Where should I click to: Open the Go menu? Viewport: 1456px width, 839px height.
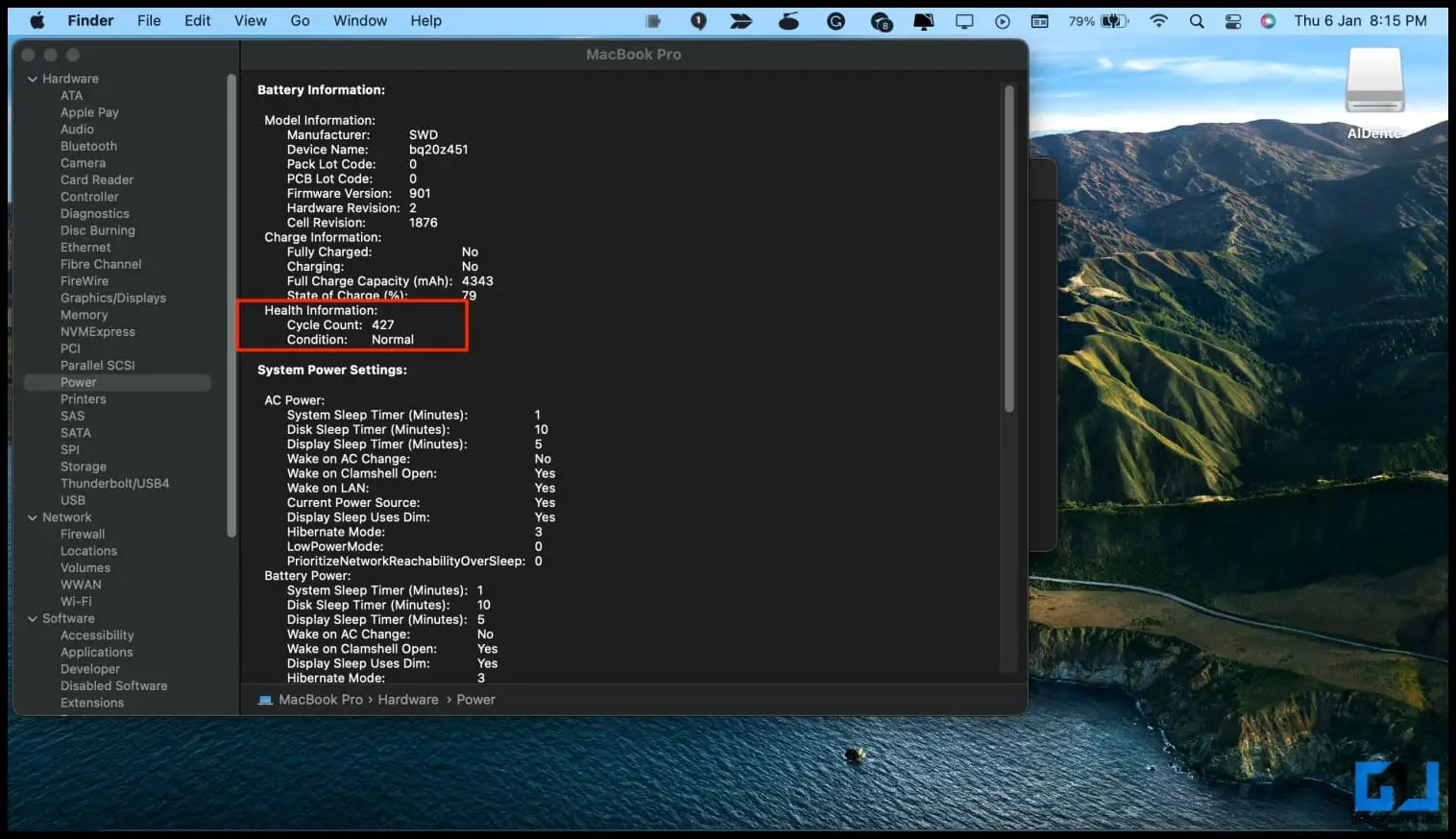click(301, 20)
